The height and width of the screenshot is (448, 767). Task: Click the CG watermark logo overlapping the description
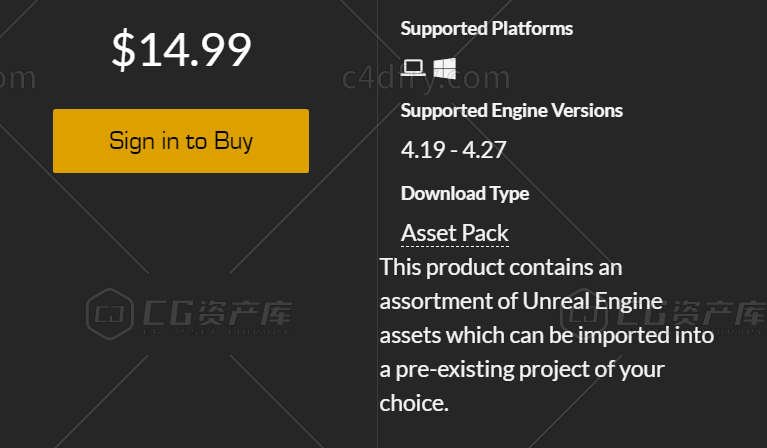[584, 314]
